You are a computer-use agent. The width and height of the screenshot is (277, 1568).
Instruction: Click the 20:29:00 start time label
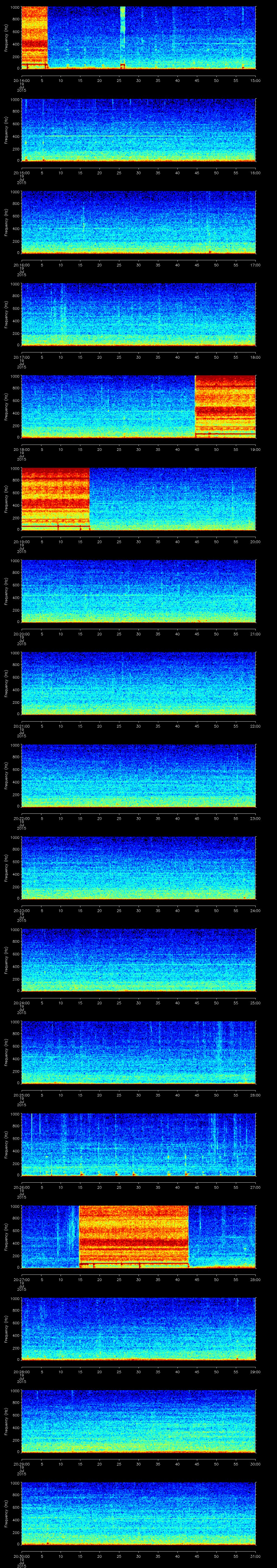click(21, 1464)
